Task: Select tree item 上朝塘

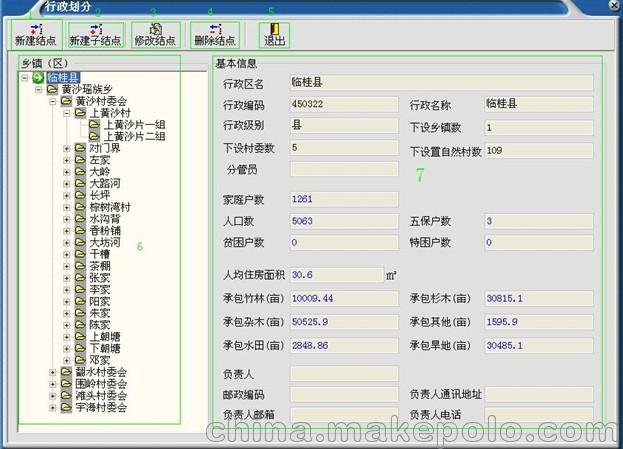Action: tap(105, 337)
